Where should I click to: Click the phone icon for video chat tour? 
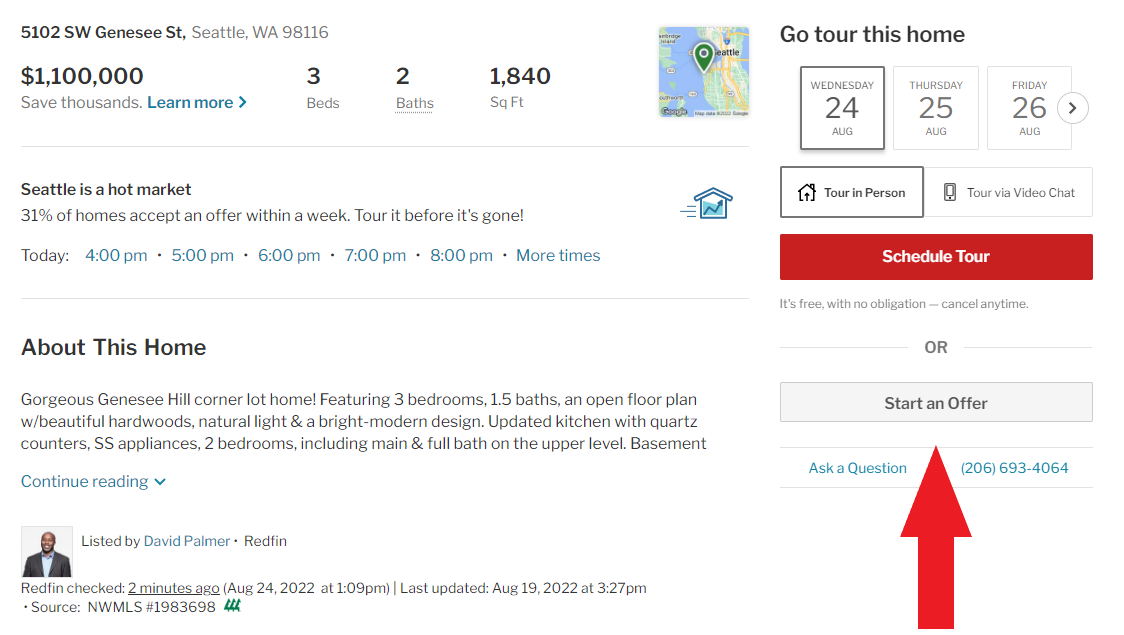950,192
